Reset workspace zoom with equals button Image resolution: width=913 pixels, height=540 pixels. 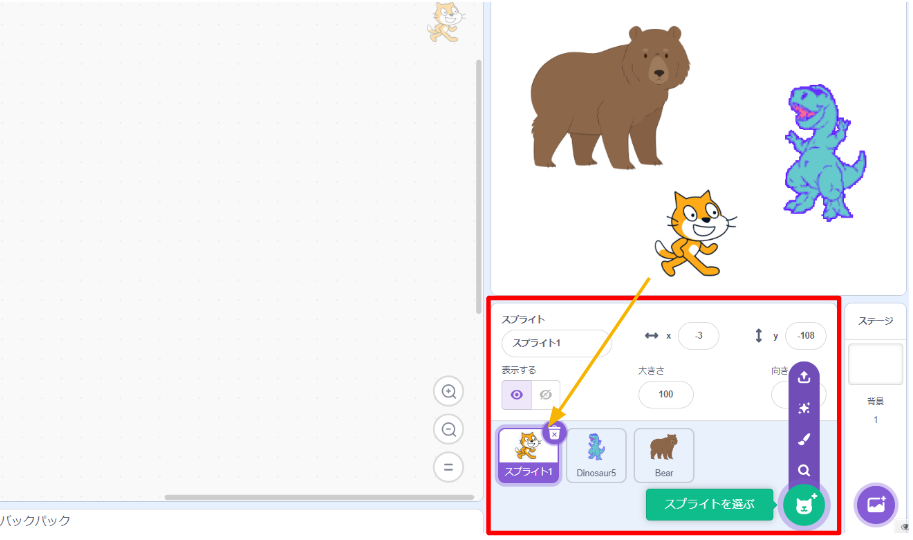[448, 467]
